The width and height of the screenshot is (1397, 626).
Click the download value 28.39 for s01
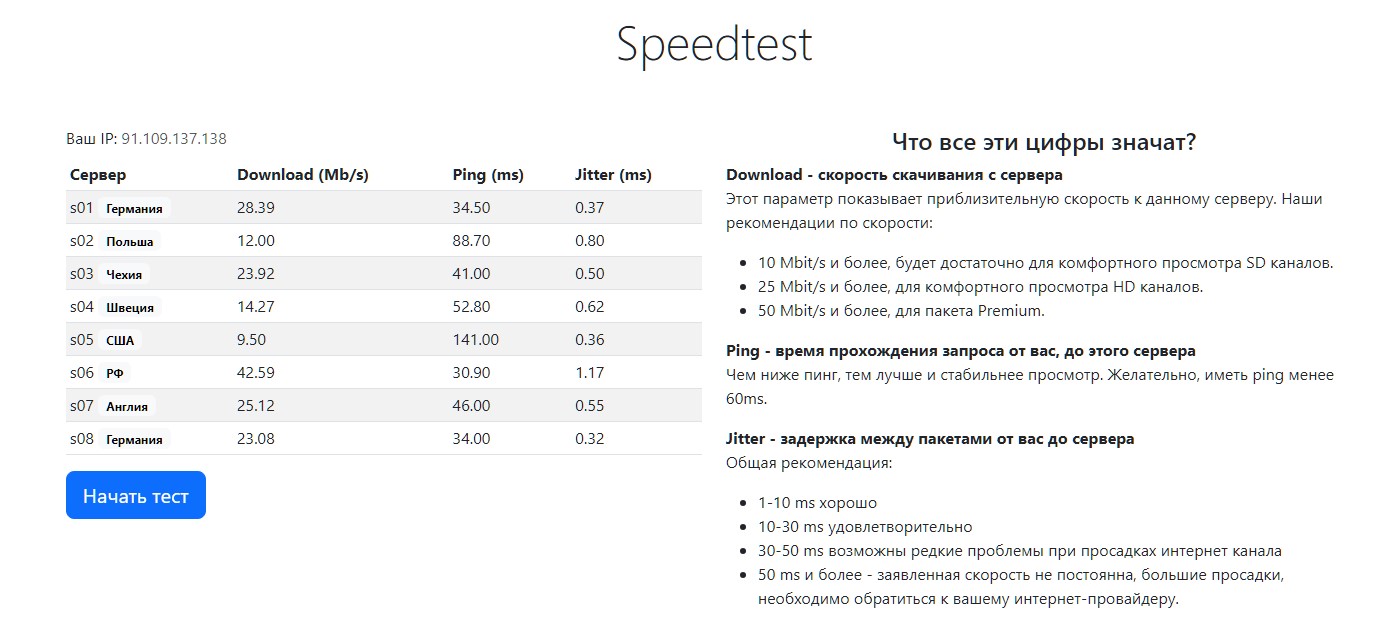pos(256,208)
